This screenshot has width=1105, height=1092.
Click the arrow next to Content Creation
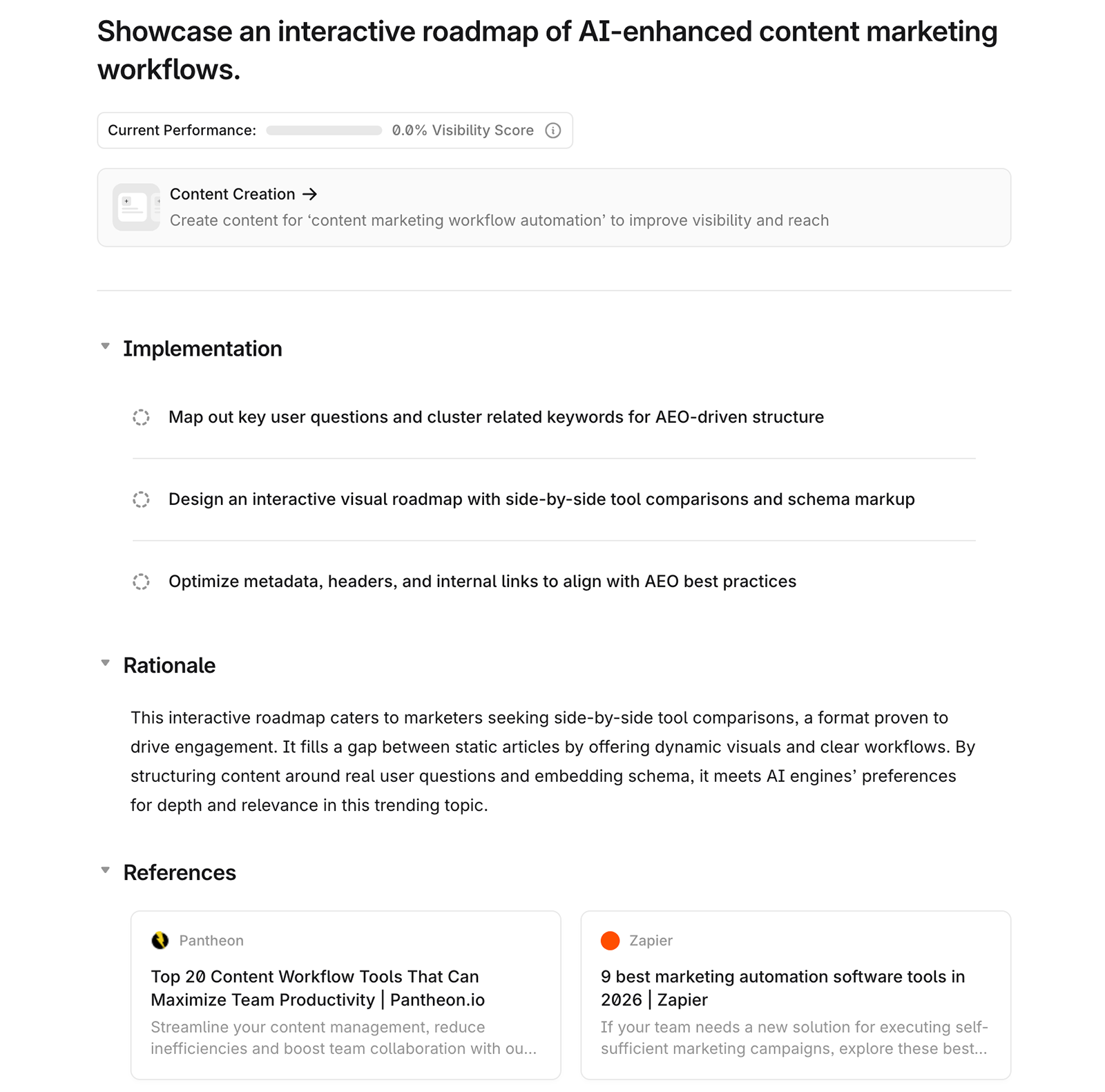click(311, 194)
